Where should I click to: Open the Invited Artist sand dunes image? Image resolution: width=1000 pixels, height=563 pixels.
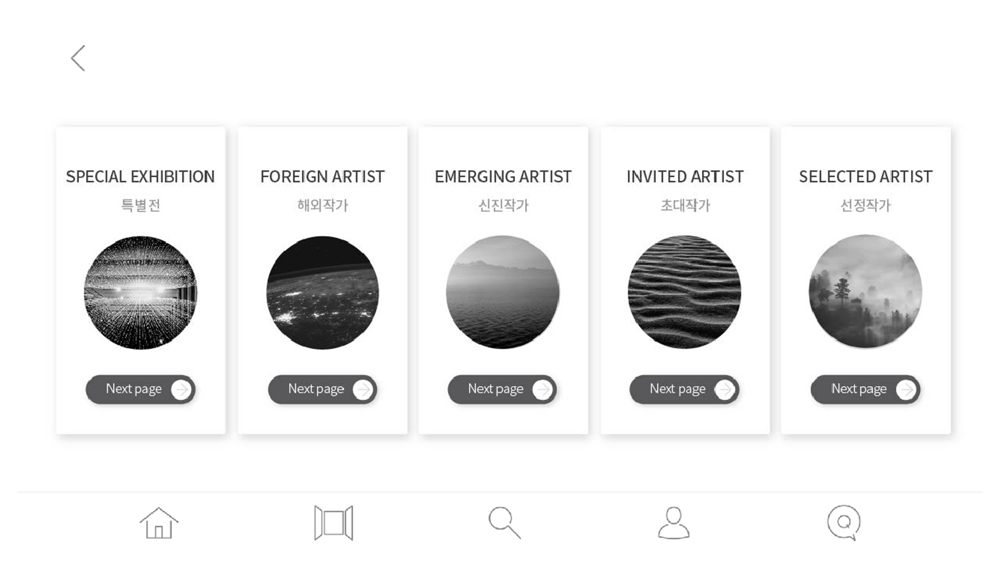point(685,292)
